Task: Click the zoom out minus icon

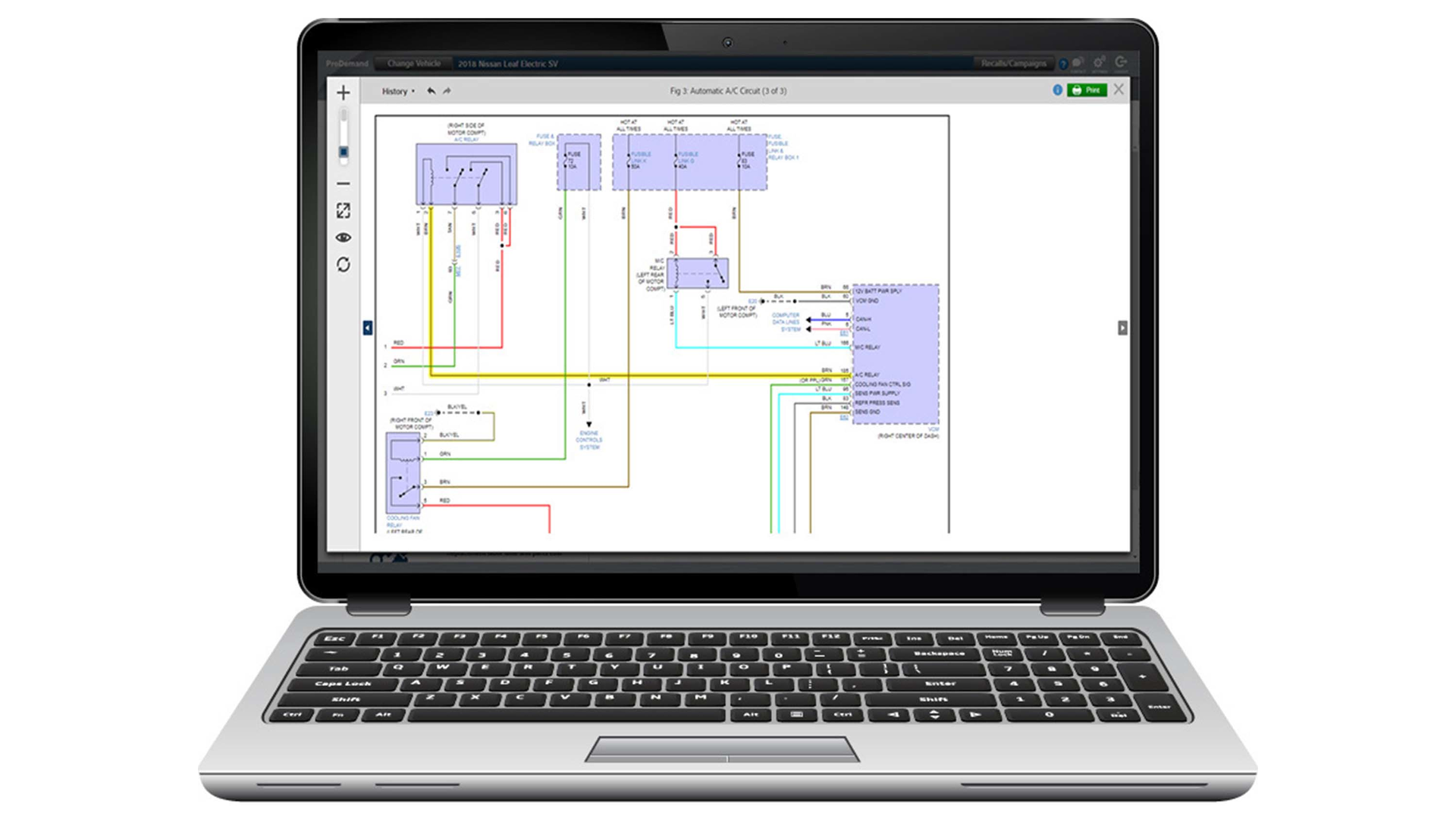Action: tap(344, 184)
